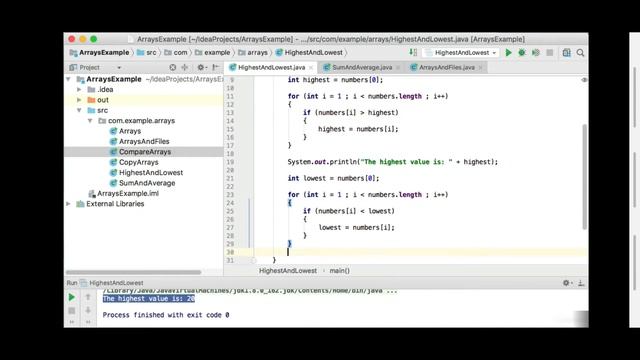640x360 pixels.
Task: Close the SumAndAverage.java tab
Action: 398,68
